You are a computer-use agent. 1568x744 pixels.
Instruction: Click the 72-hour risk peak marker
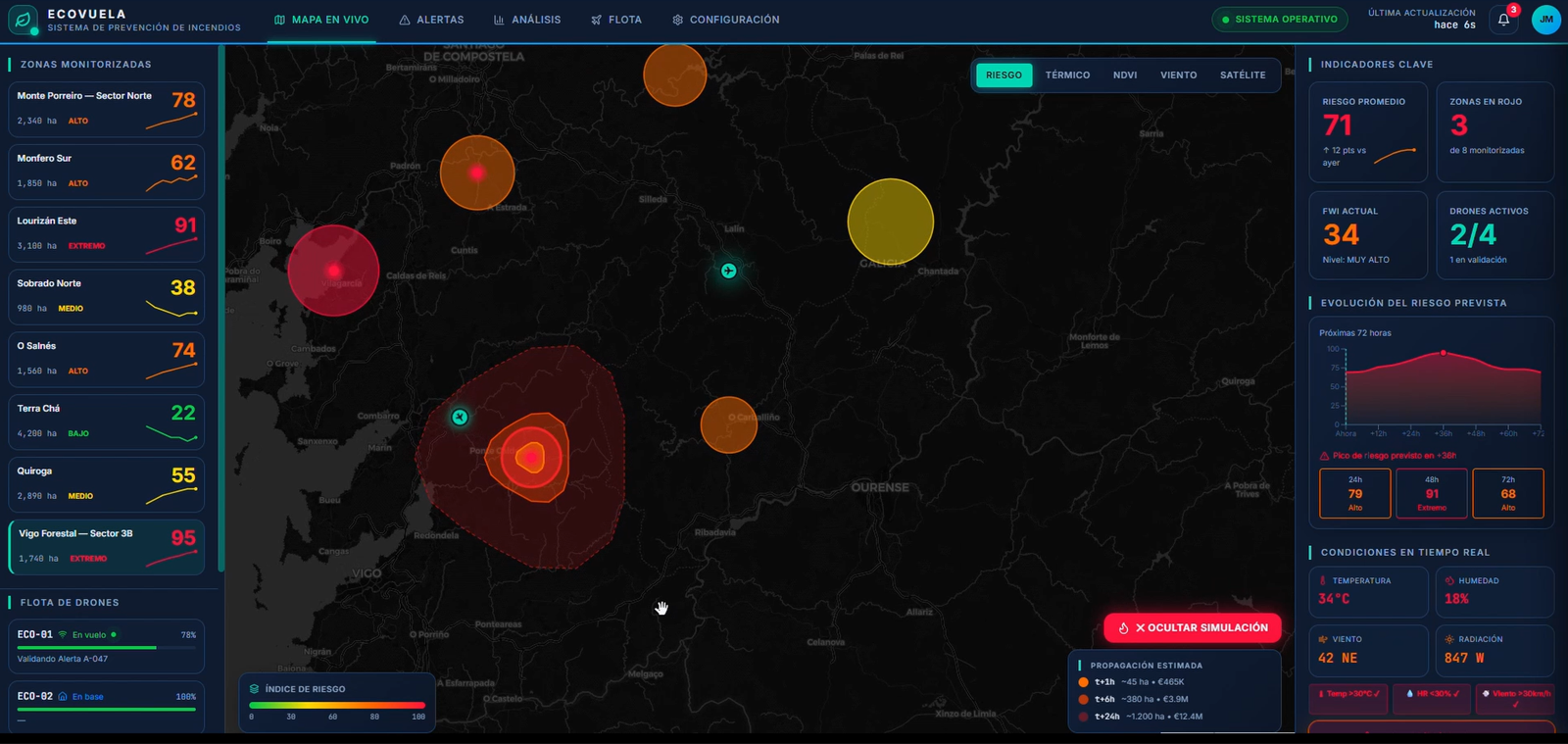click(1443, 353)
